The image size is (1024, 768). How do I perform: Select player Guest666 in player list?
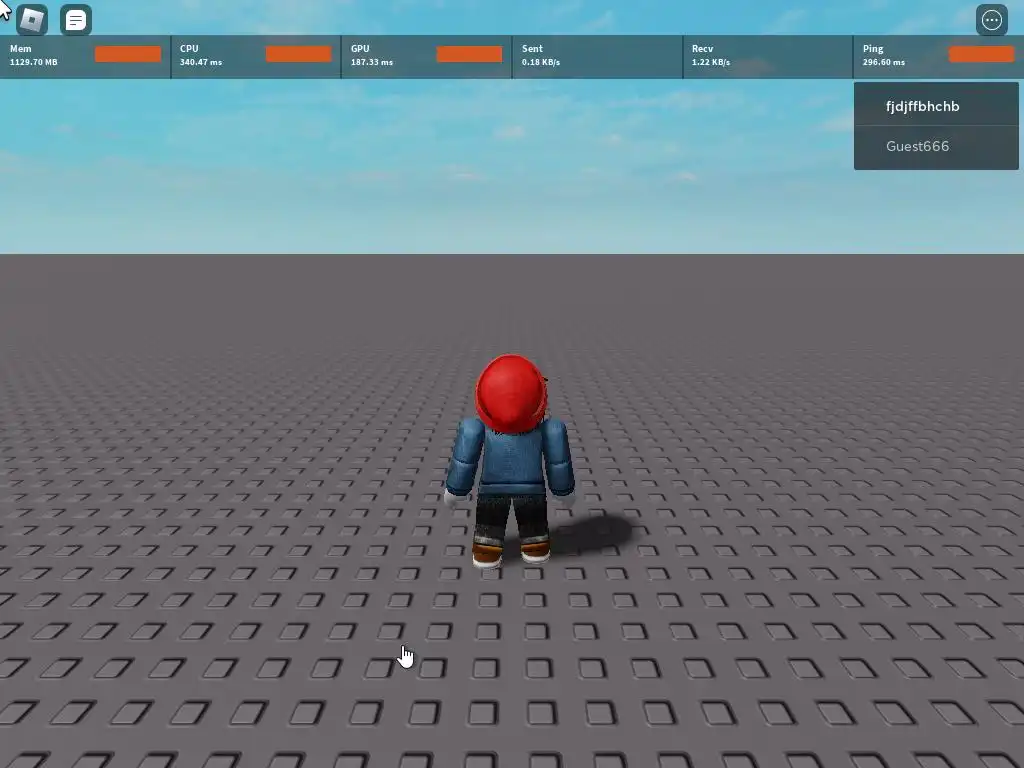tap(936, 146)
